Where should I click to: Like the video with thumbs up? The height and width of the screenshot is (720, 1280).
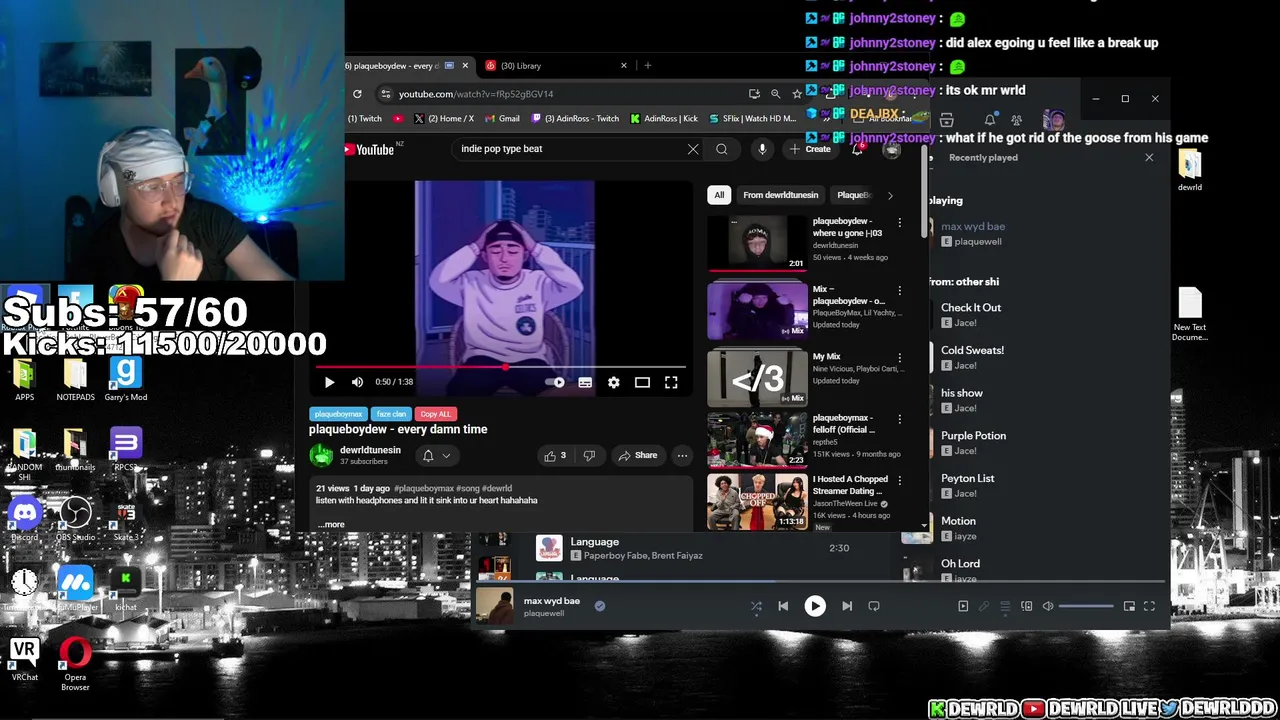pyautogui.click(x=555, y=456)
